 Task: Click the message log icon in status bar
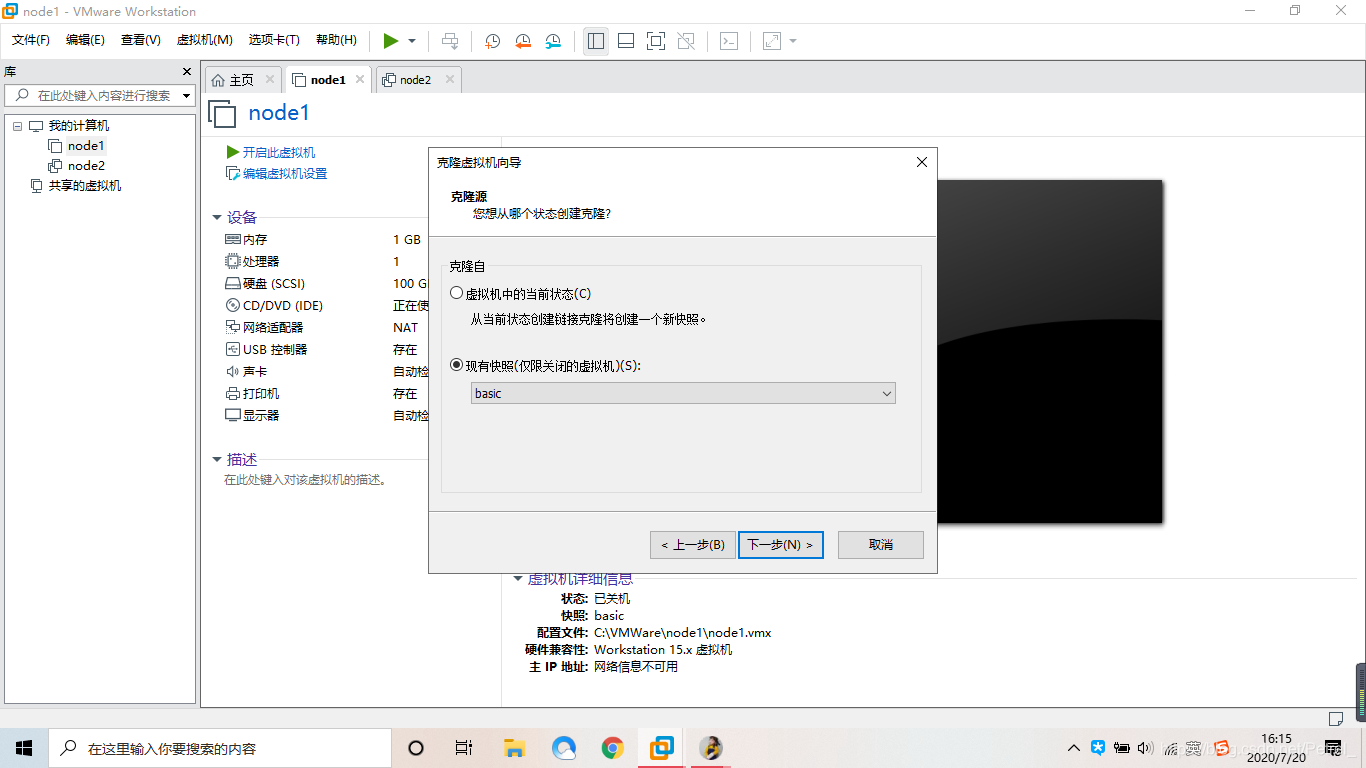coord(1335,718)
